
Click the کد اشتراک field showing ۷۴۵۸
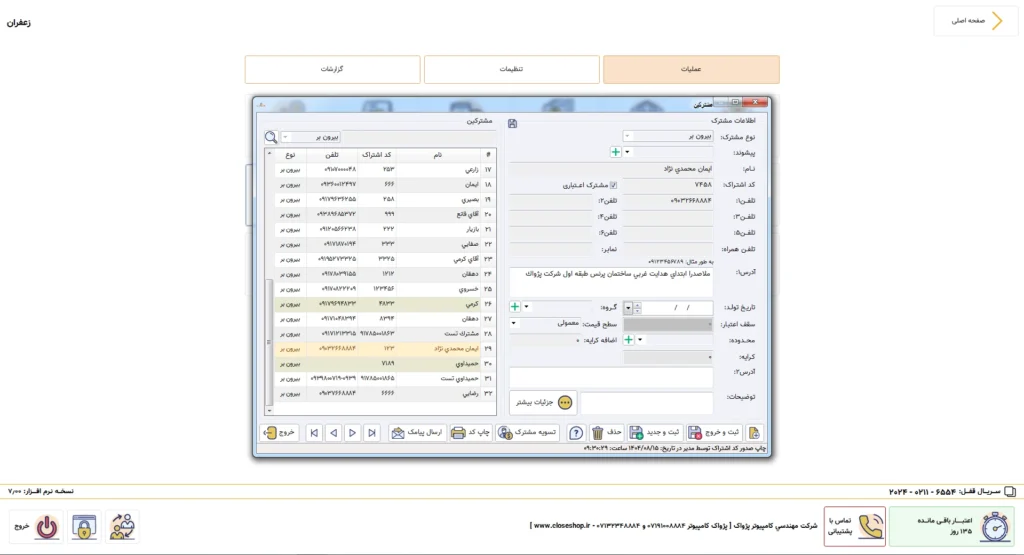coord(667,185)
